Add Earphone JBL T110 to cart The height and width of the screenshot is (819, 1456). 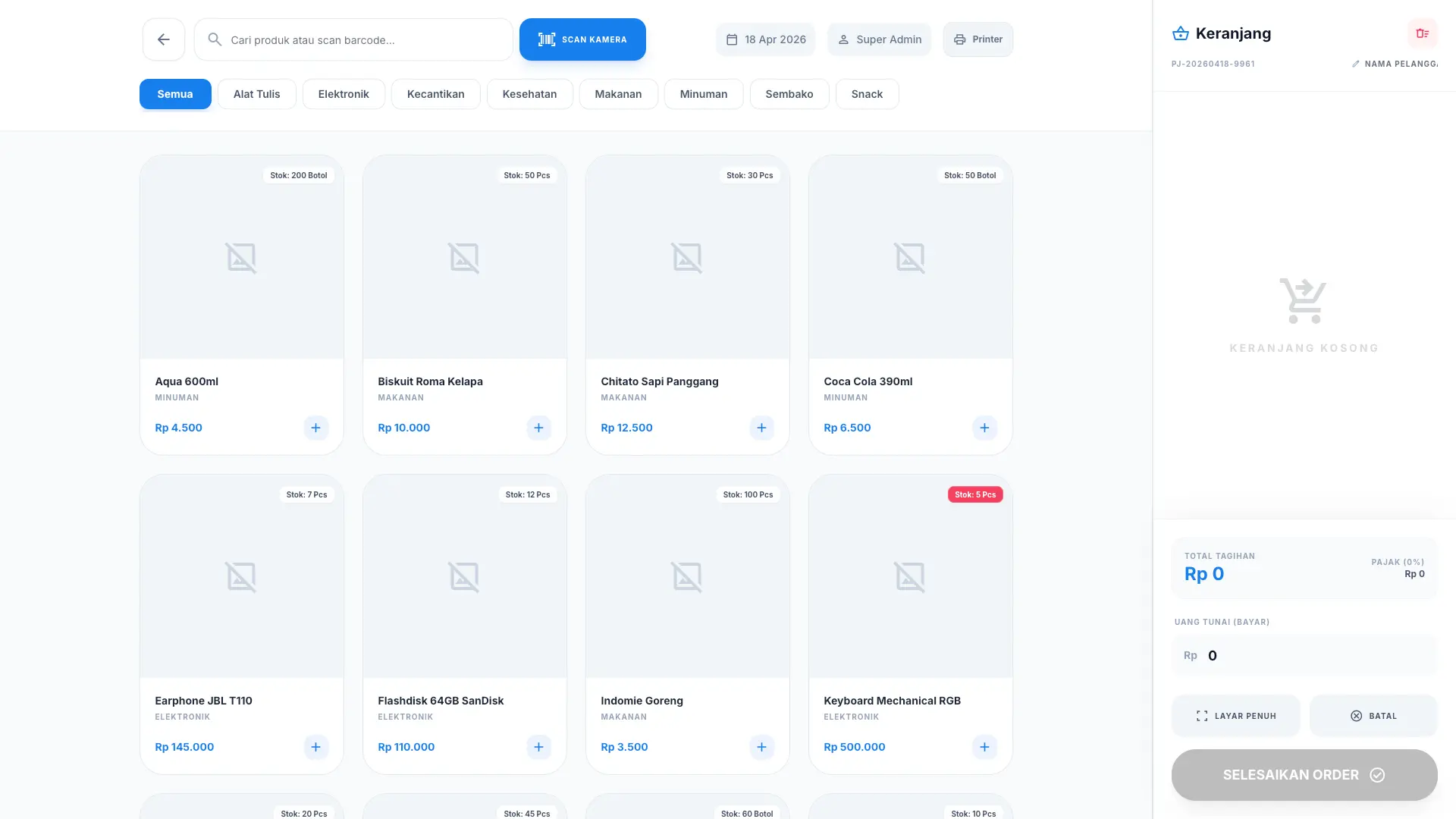point(315,747)
